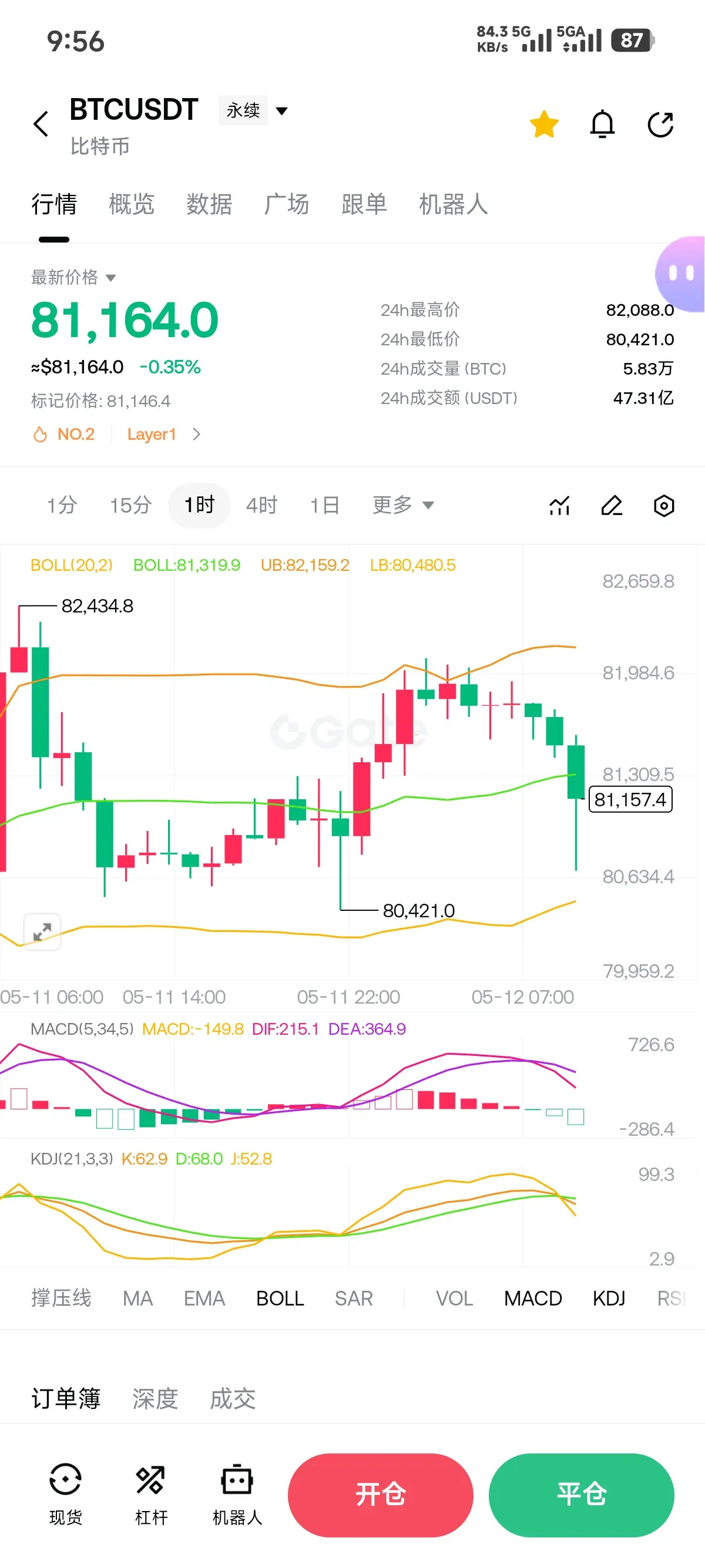Tap the 9:56 status bar clock
Image resolution: width=705 pixels, height=1568 pixels.
click(x=75, y=41)
